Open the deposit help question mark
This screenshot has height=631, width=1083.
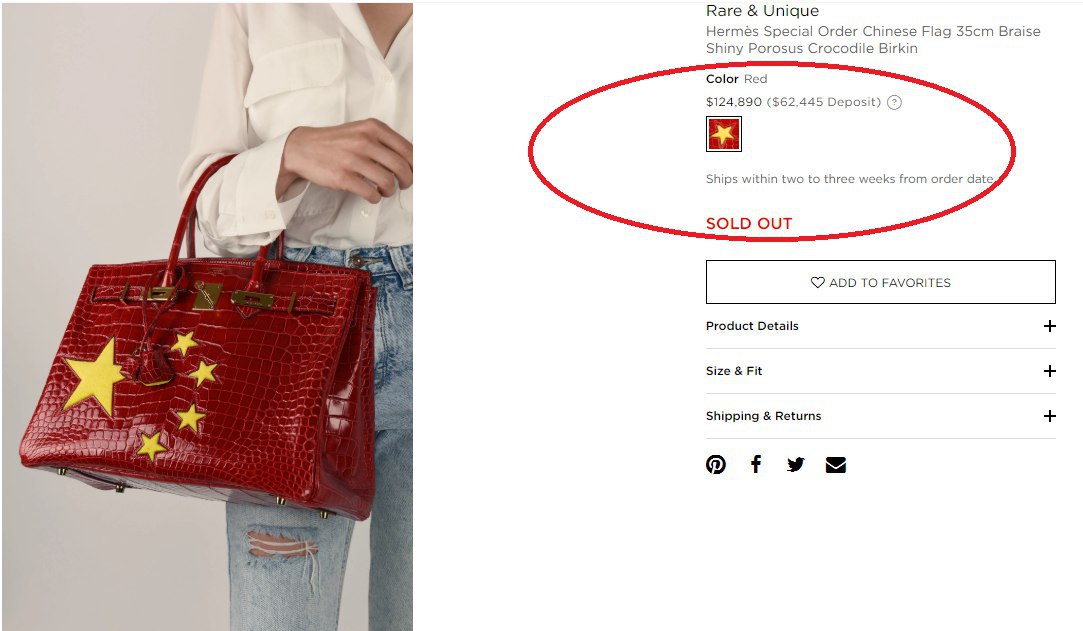(894, 102)
